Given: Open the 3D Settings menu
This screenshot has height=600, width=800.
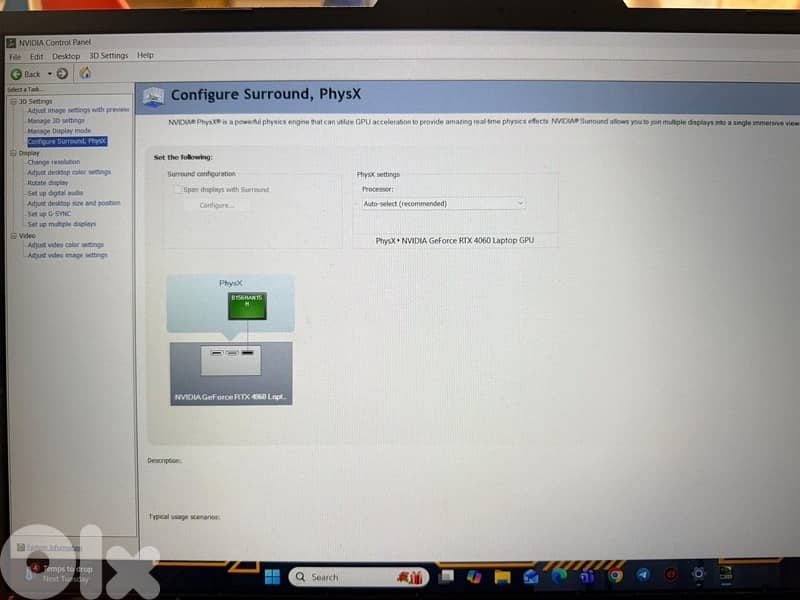Looking at the screenshot, I should [109, 56].
